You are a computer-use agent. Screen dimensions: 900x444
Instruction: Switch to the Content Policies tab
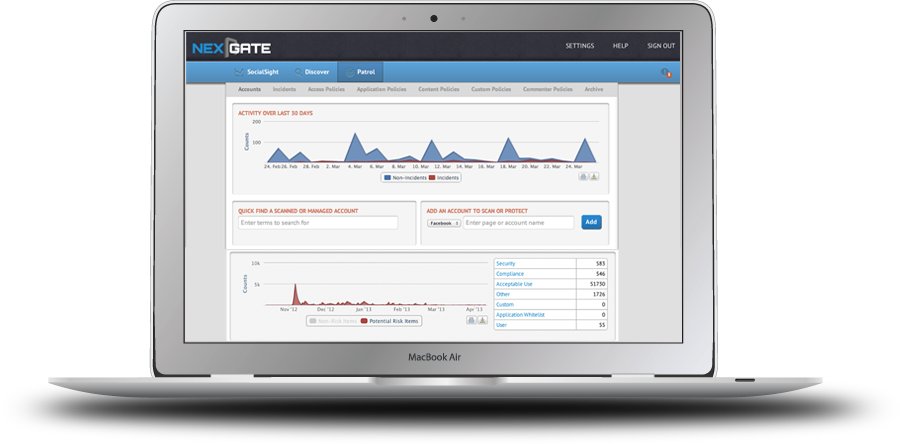coord(439,89)
